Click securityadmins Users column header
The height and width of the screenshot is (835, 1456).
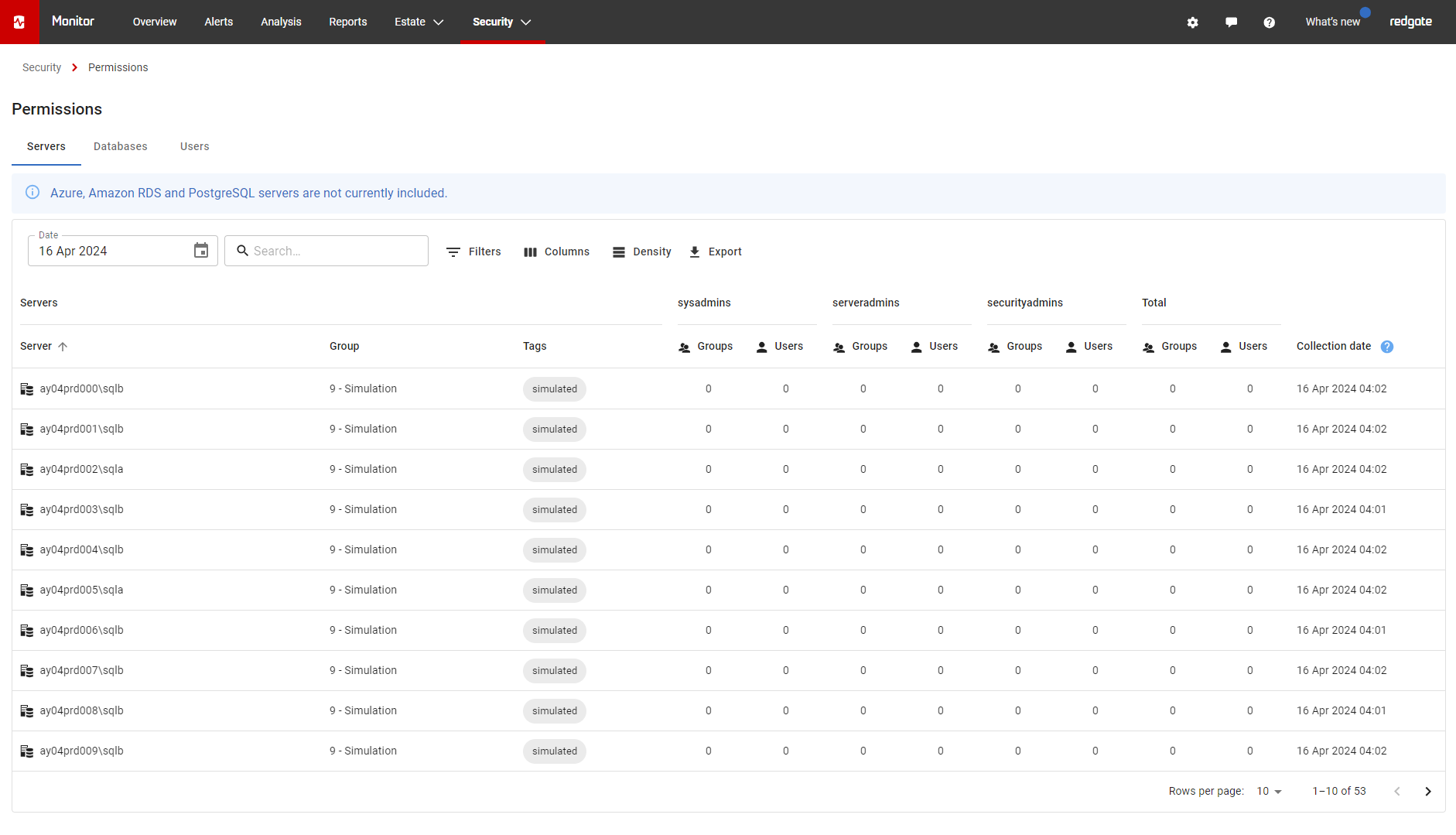[x=1089, y=347]
